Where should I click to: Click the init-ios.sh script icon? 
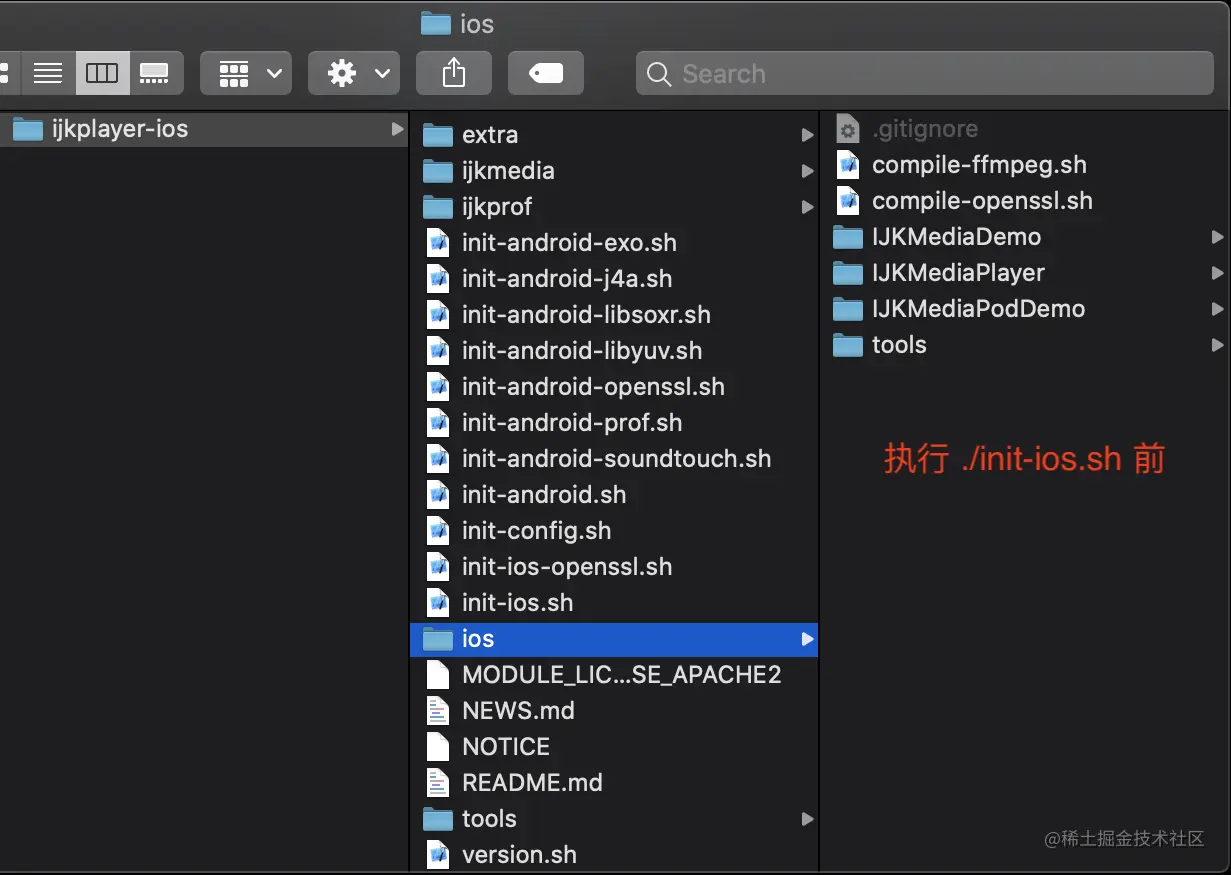(x=438, y=603)
